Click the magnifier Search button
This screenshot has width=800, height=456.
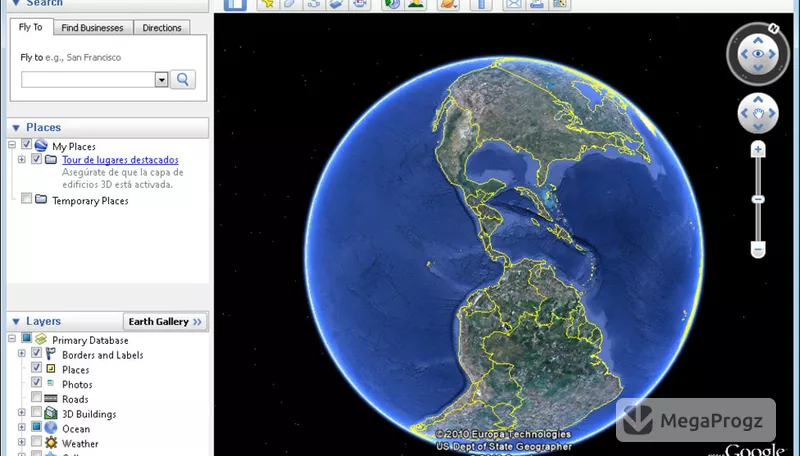coord(183,80)
